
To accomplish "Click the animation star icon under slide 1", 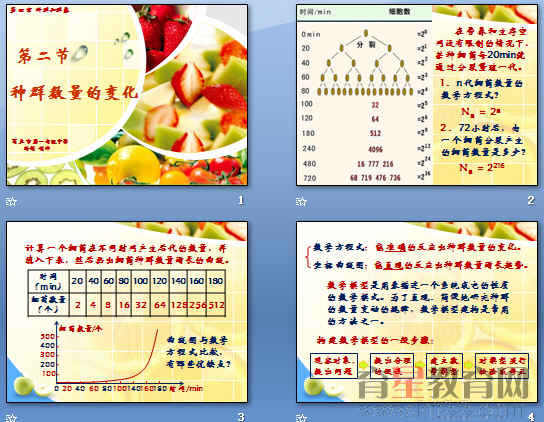I will click(x=11, y=202).
